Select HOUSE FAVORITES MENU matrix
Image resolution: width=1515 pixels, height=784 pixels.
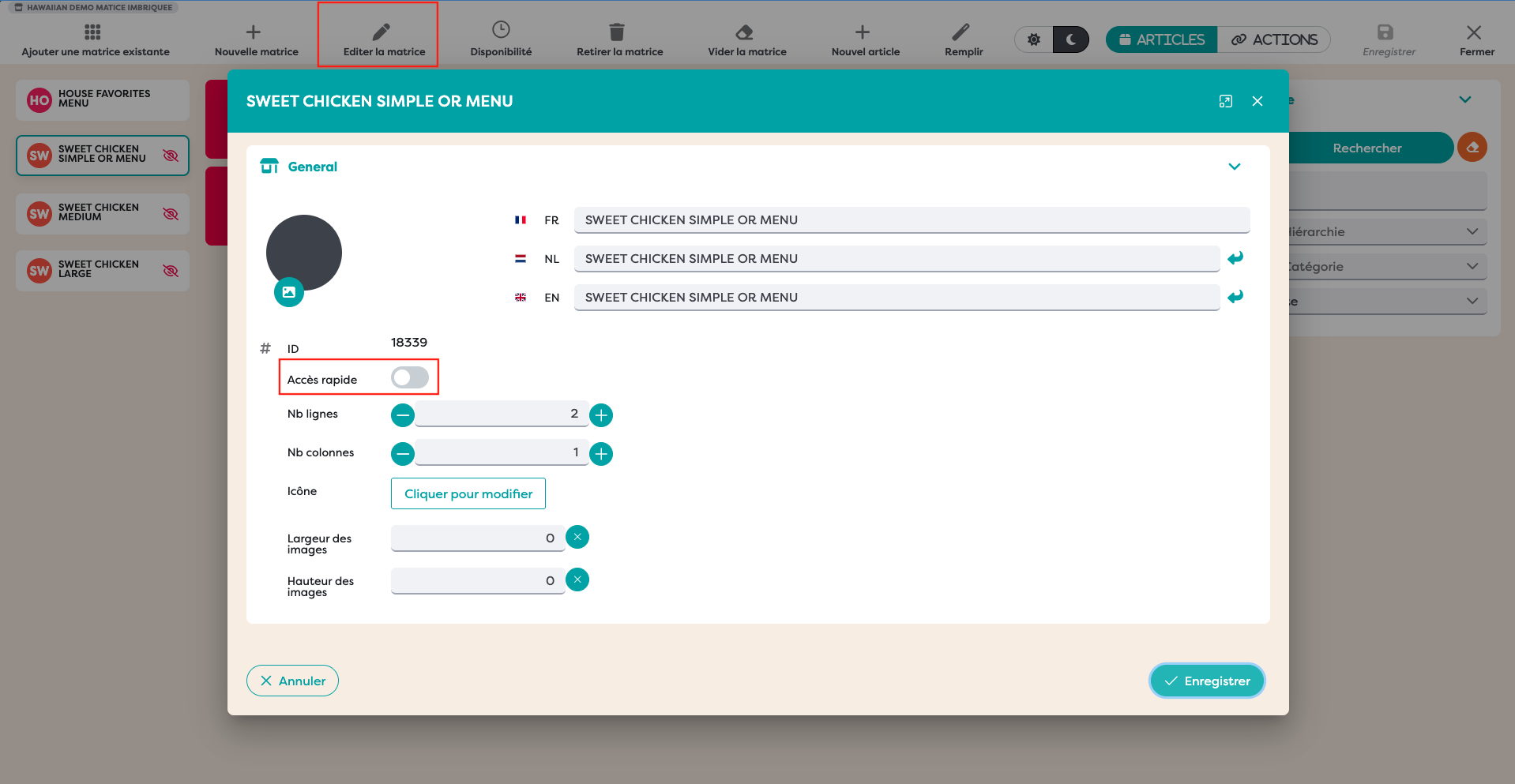coord(103,99)
